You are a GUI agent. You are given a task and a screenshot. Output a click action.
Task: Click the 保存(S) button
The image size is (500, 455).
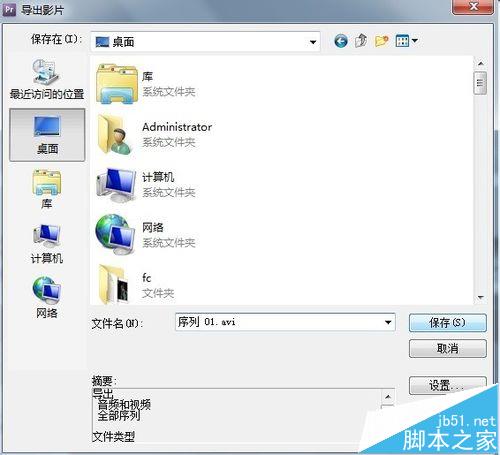point(448,323)
